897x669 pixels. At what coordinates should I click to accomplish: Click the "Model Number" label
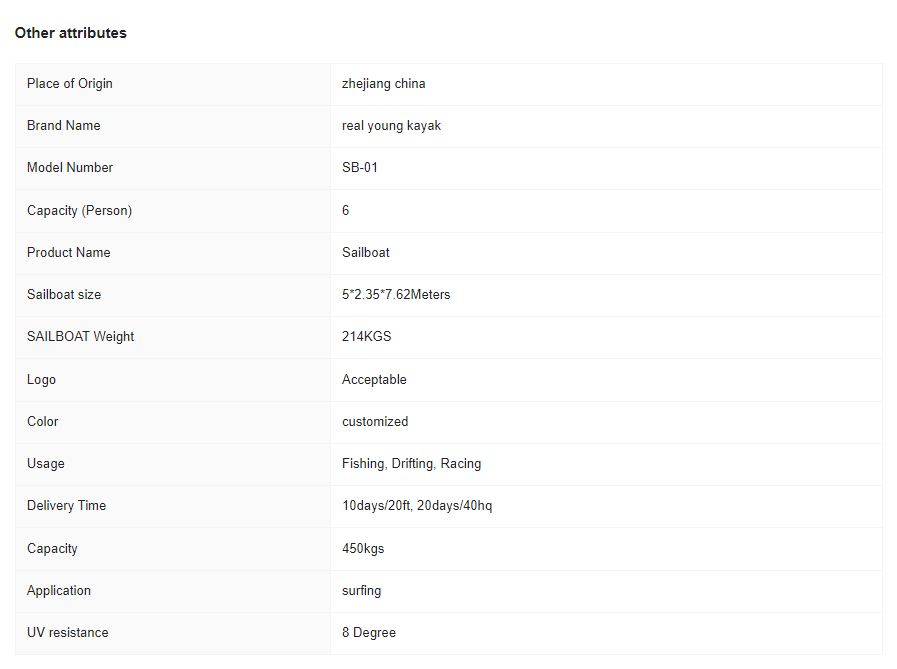point(70,168)
